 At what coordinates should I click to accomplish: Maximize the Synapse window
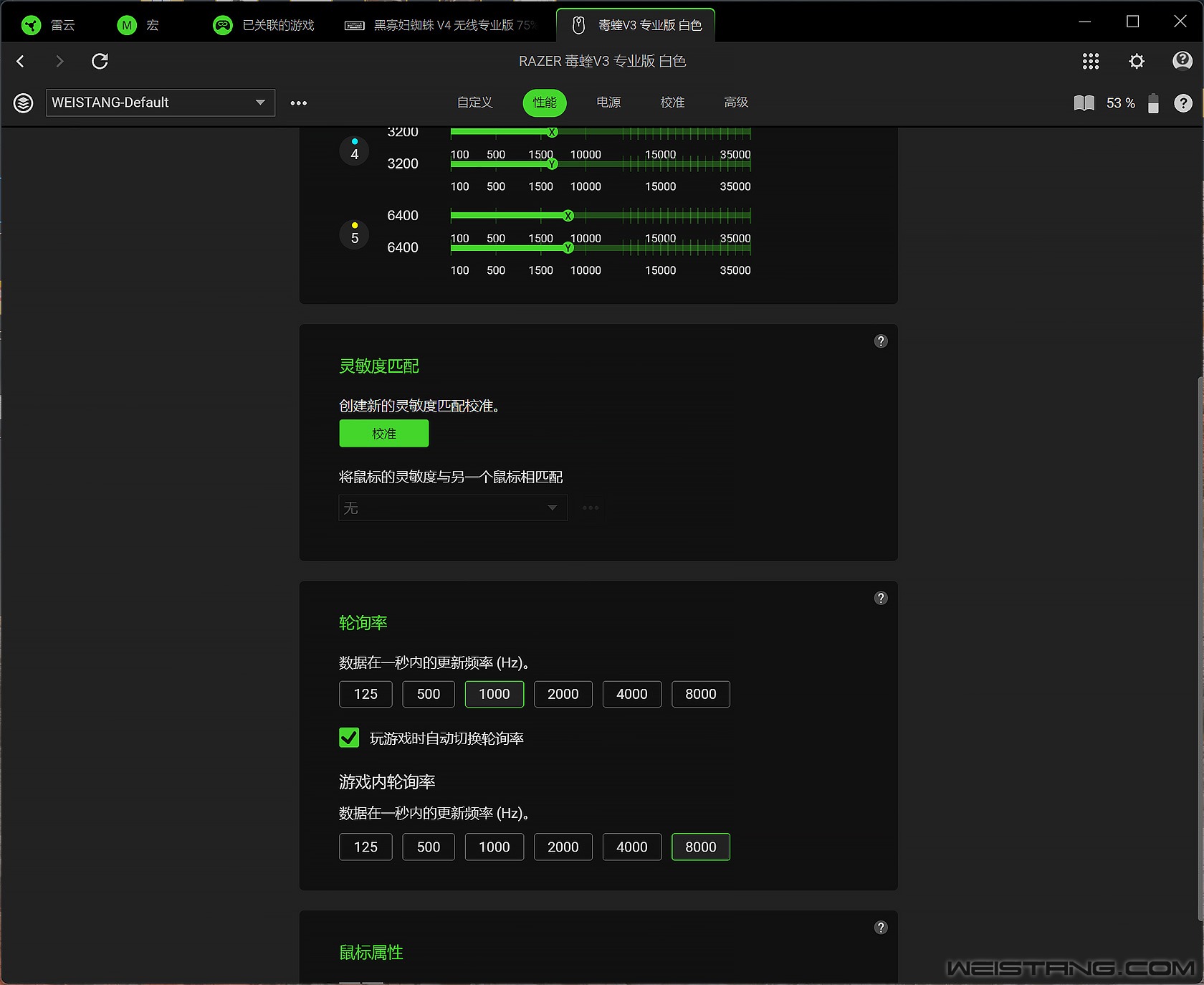click(1133, 22)
